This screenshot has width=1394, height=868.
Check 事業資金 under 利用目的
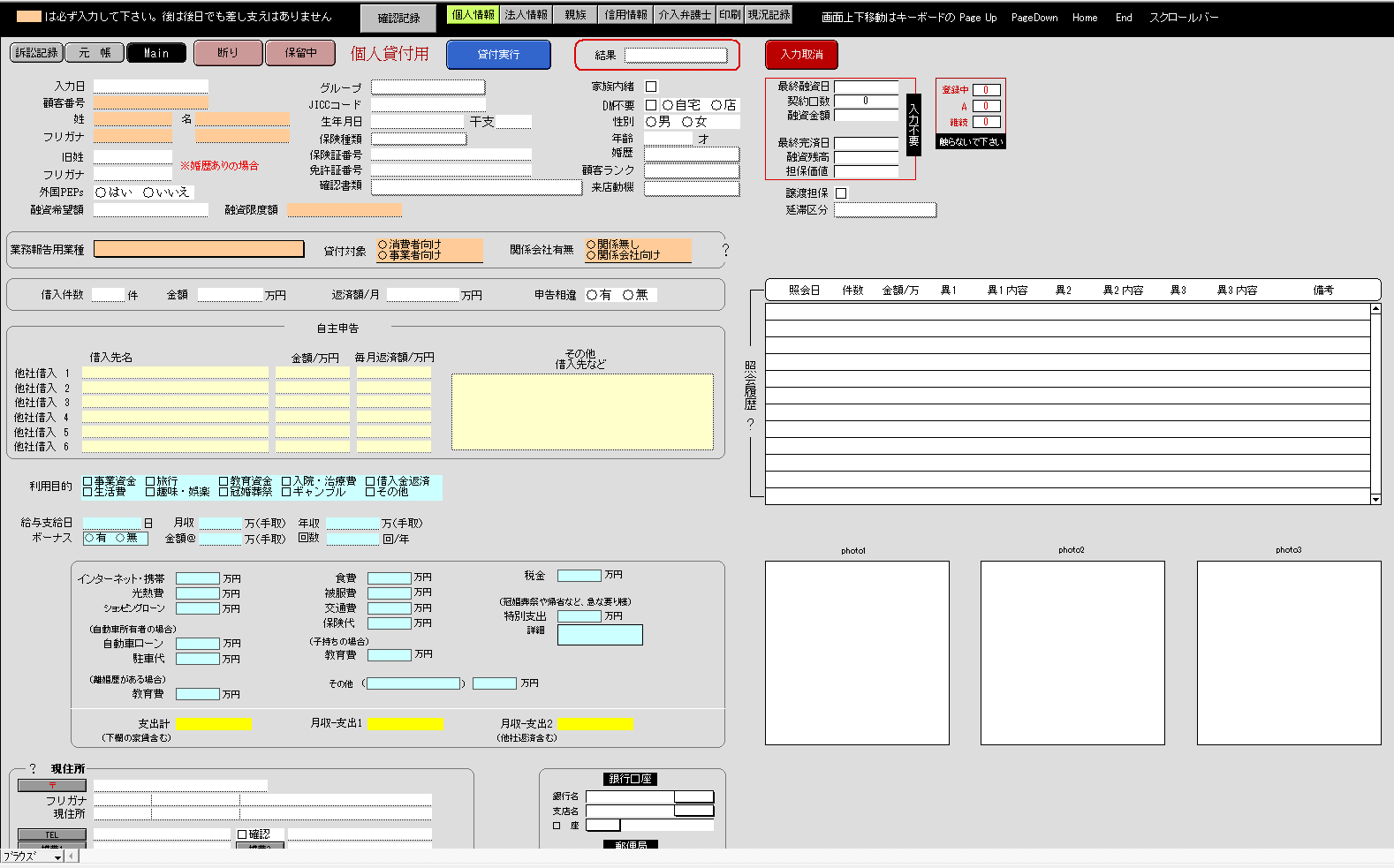pos(87,481)
